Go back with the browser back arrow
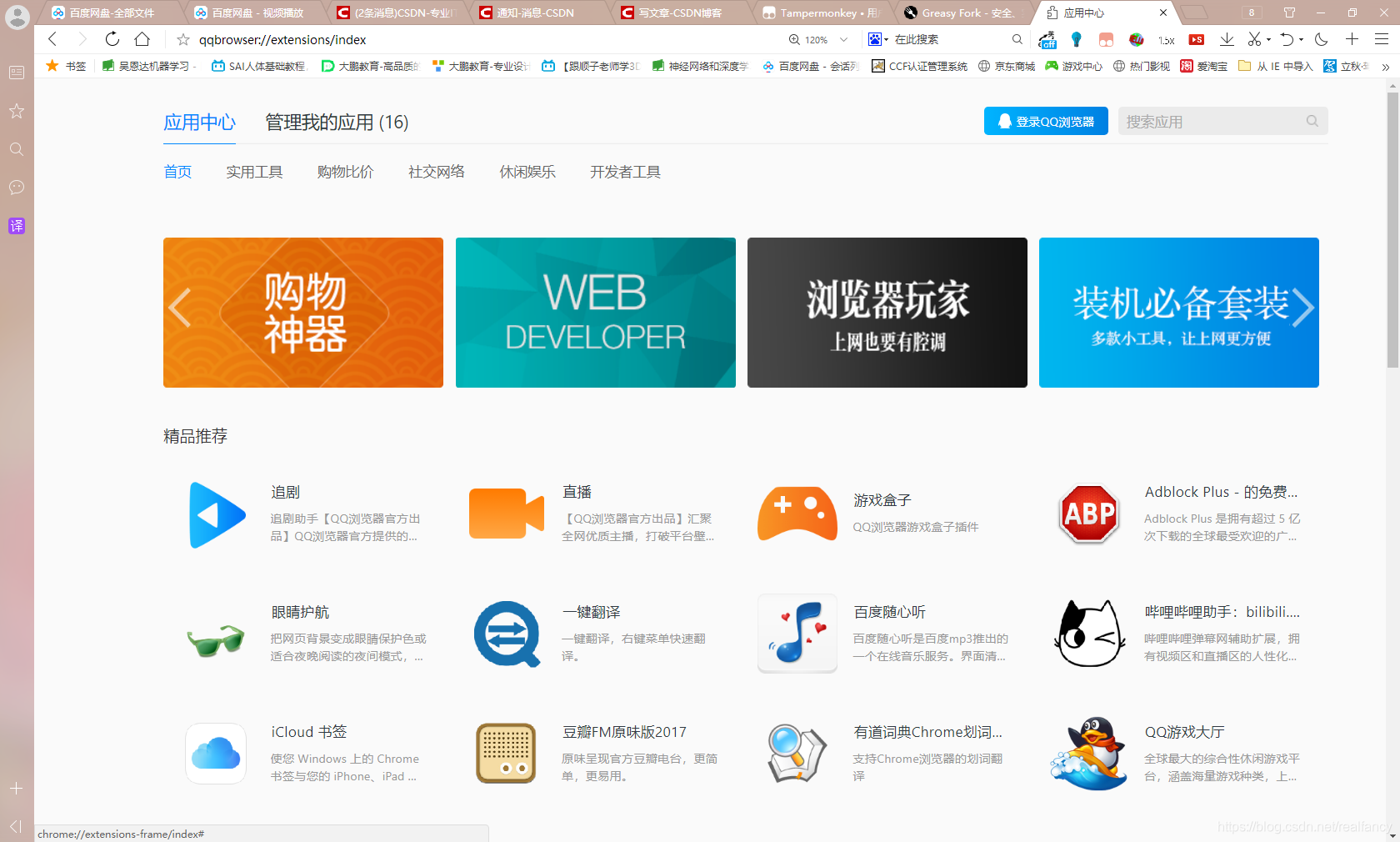Screen dimensions: 1400x842 (52, 39)
